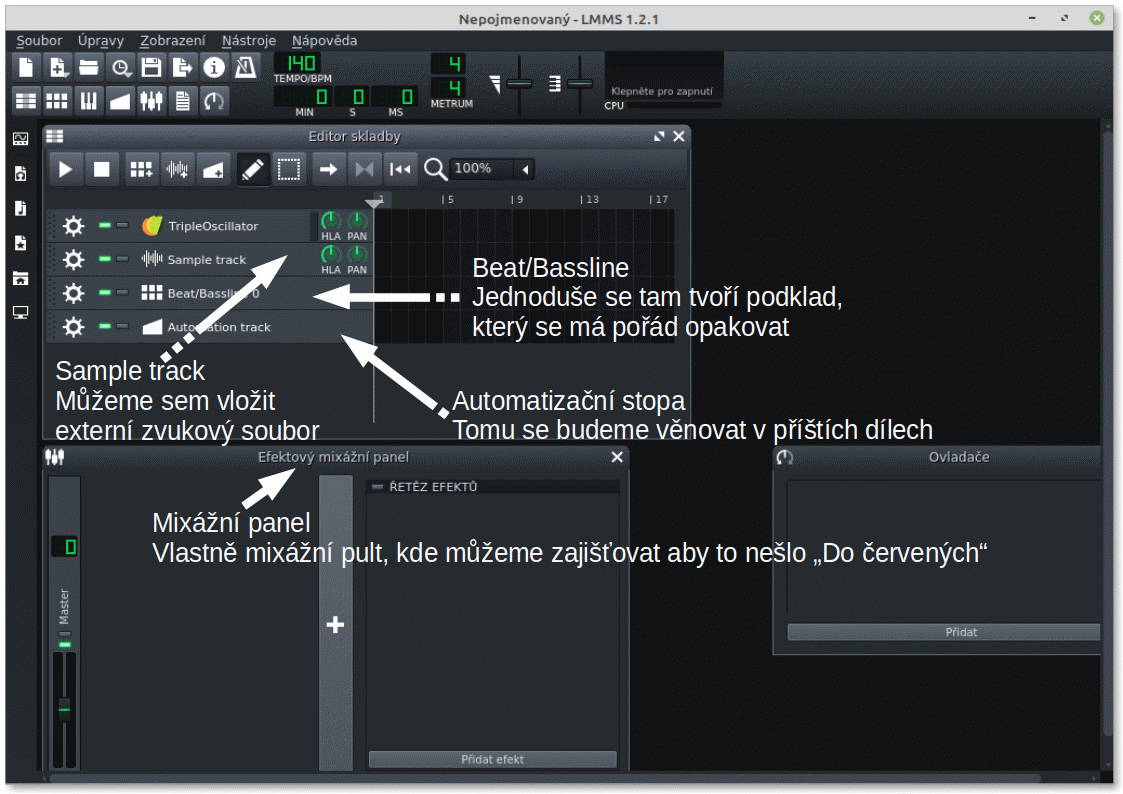Click project info icon in main toolbar
The width and height of the screenshot is (1123, 794).
click(213, 68)
